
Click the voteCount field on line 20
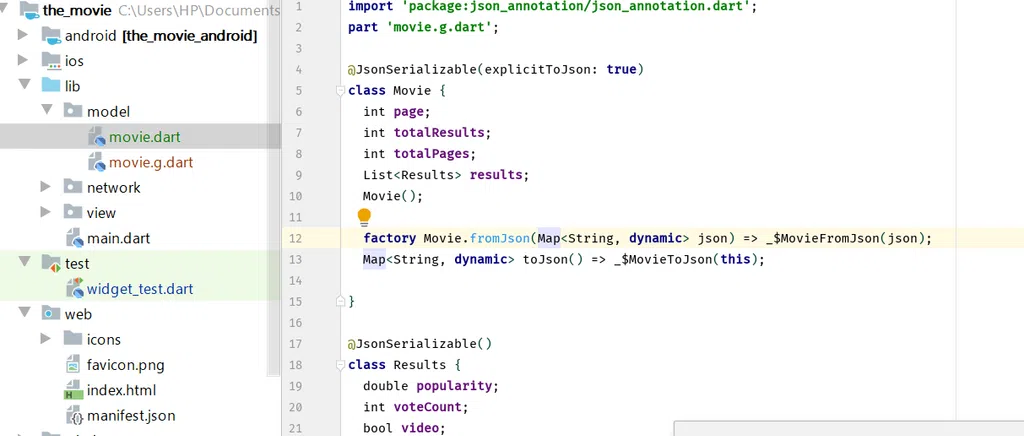tap(428, 407)
